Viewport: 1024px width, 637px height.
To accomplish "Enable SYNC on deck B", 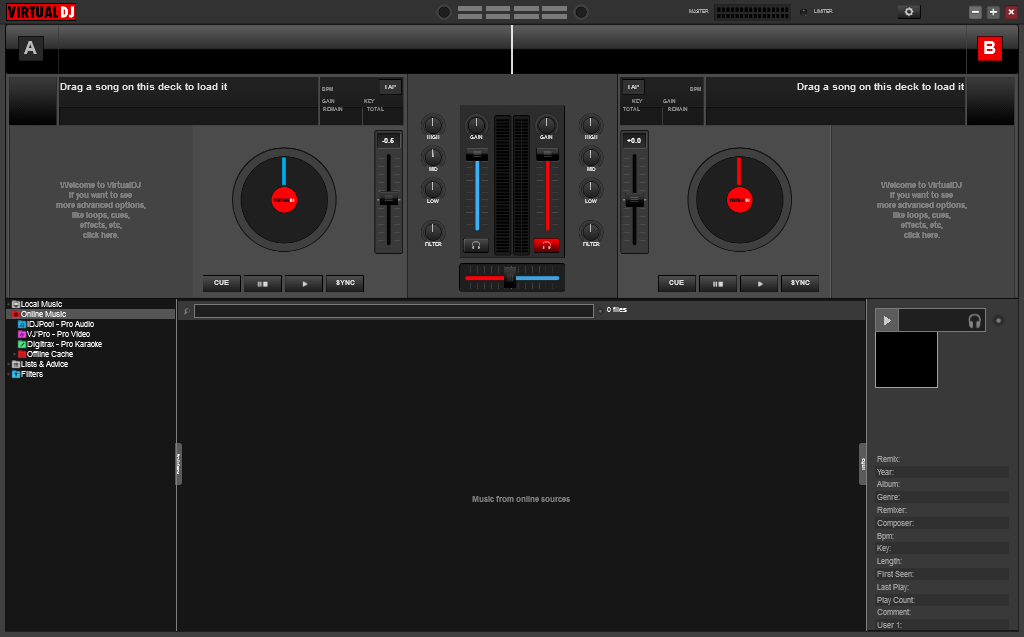I will pos(800,283).
